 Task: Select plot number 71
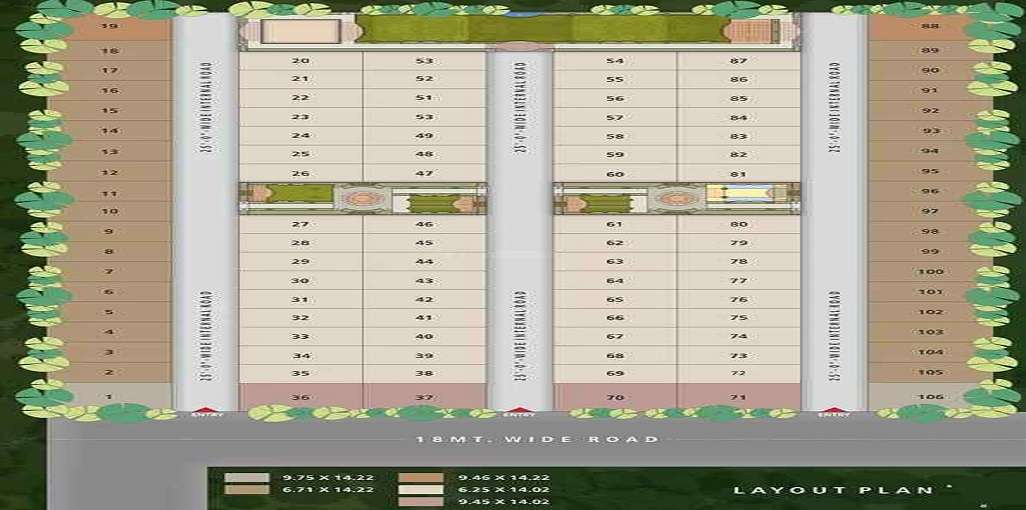(x=738, y=397)
